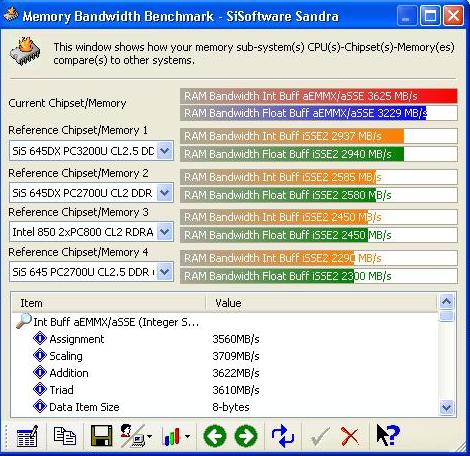Go back with the green left arrow

[215, 436]
